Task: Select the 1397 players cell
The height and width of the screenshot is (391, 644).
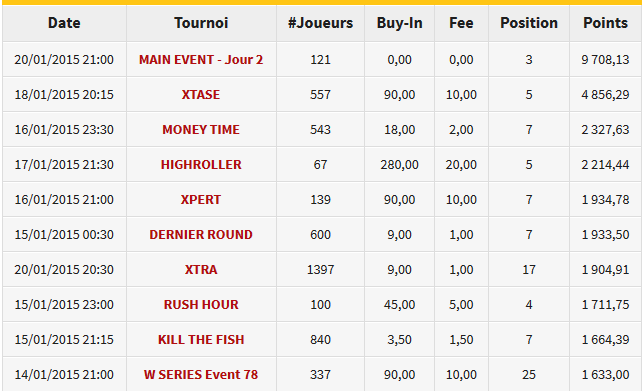Action: pos(320,269)
